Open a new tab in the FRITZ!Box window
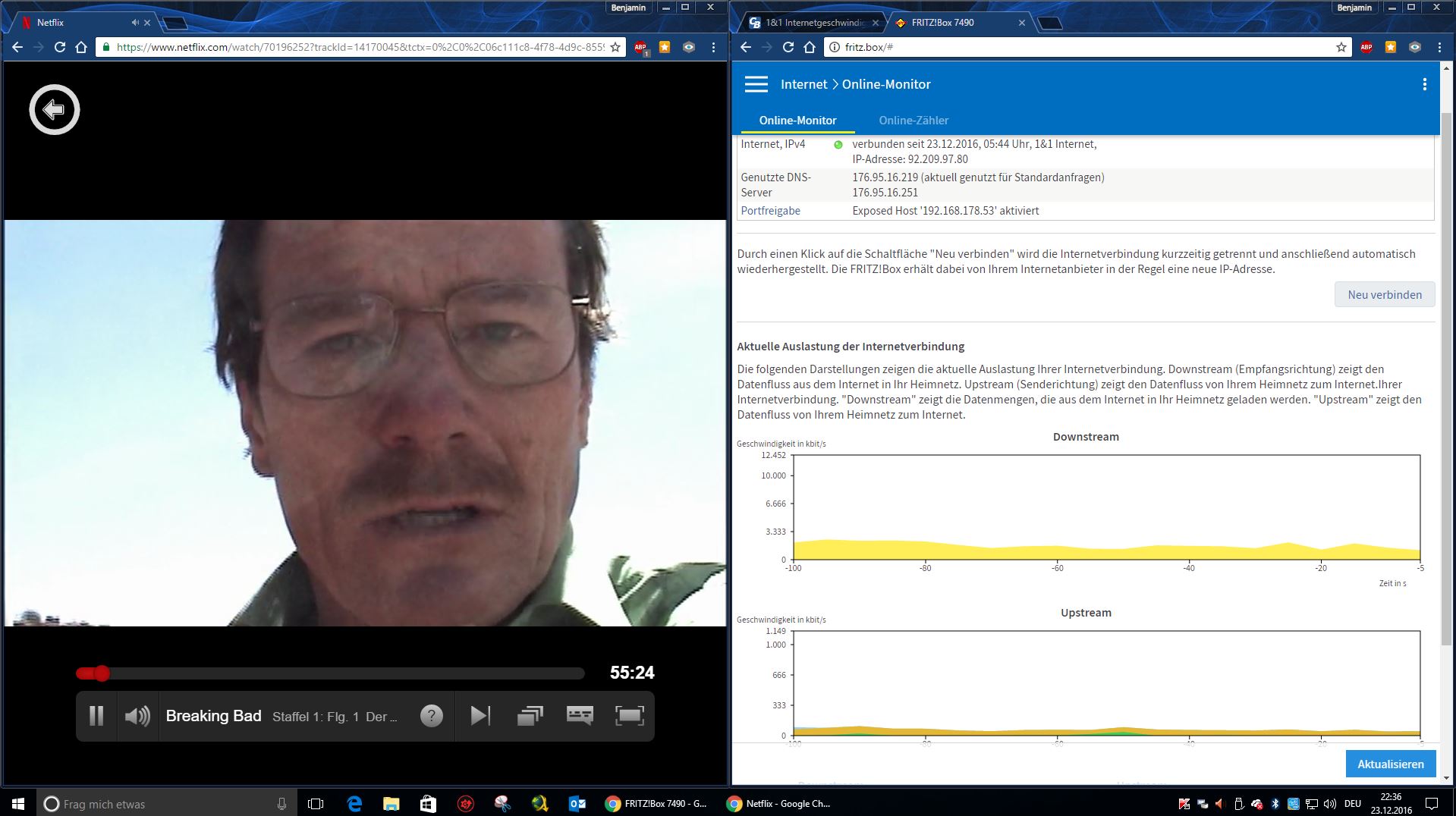The width and height of the screenshot is (1456, 816). pyautogui.click(x=1049, y=24)
